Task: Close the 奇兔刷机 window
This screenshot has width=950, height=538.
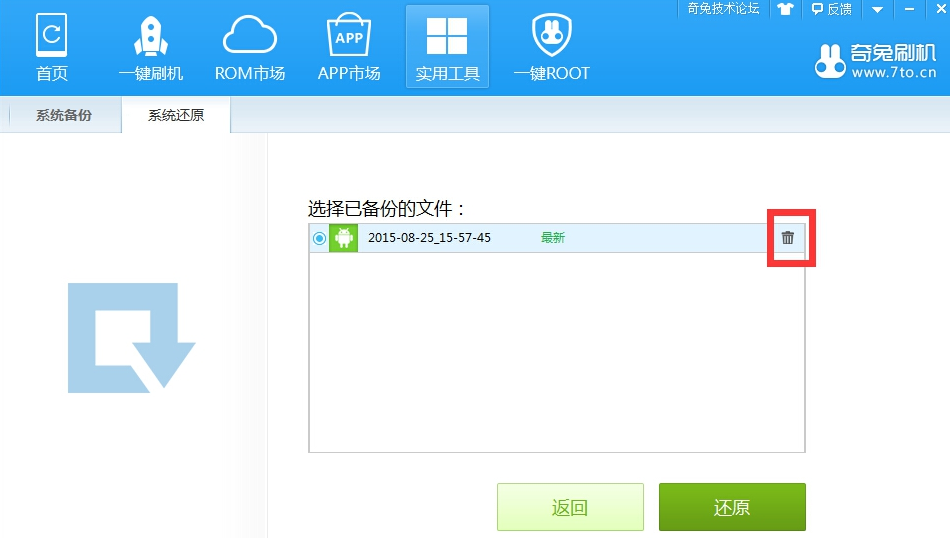Action: (942, 9)
